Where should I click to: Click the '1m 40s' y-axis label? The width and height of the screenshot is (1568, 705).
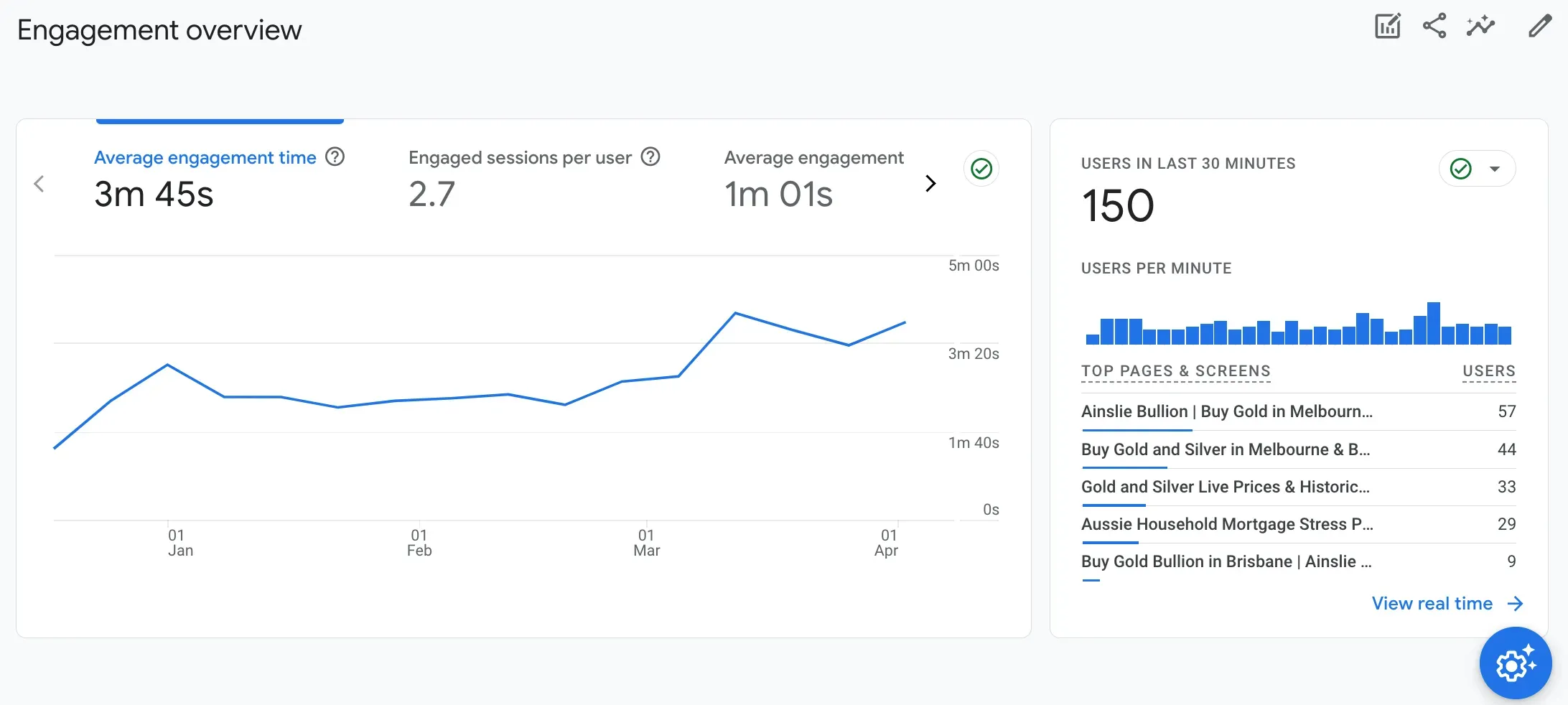point(974,443)
